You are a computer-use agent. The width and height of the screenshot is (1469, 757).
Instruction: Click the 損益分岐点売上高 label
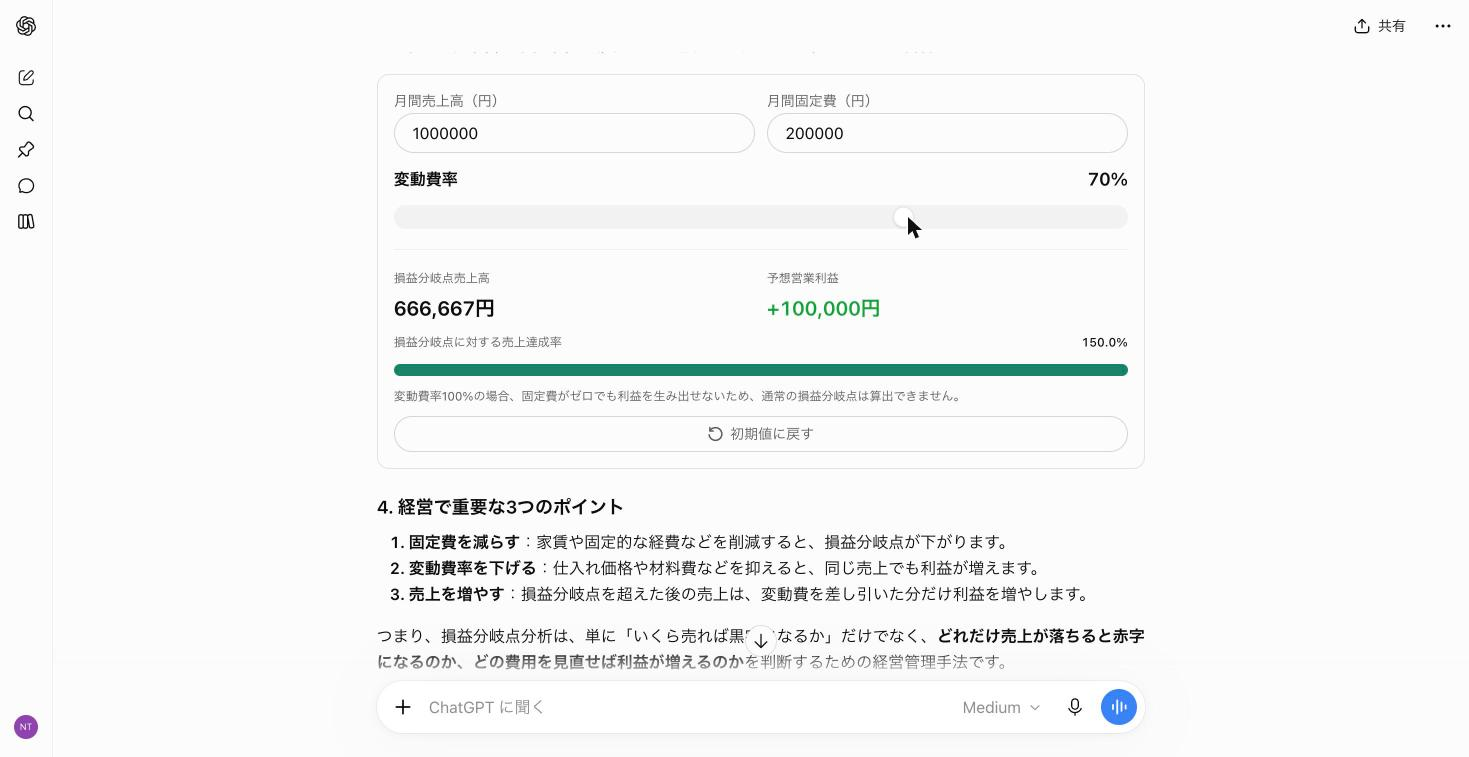(x=442, y=278)
